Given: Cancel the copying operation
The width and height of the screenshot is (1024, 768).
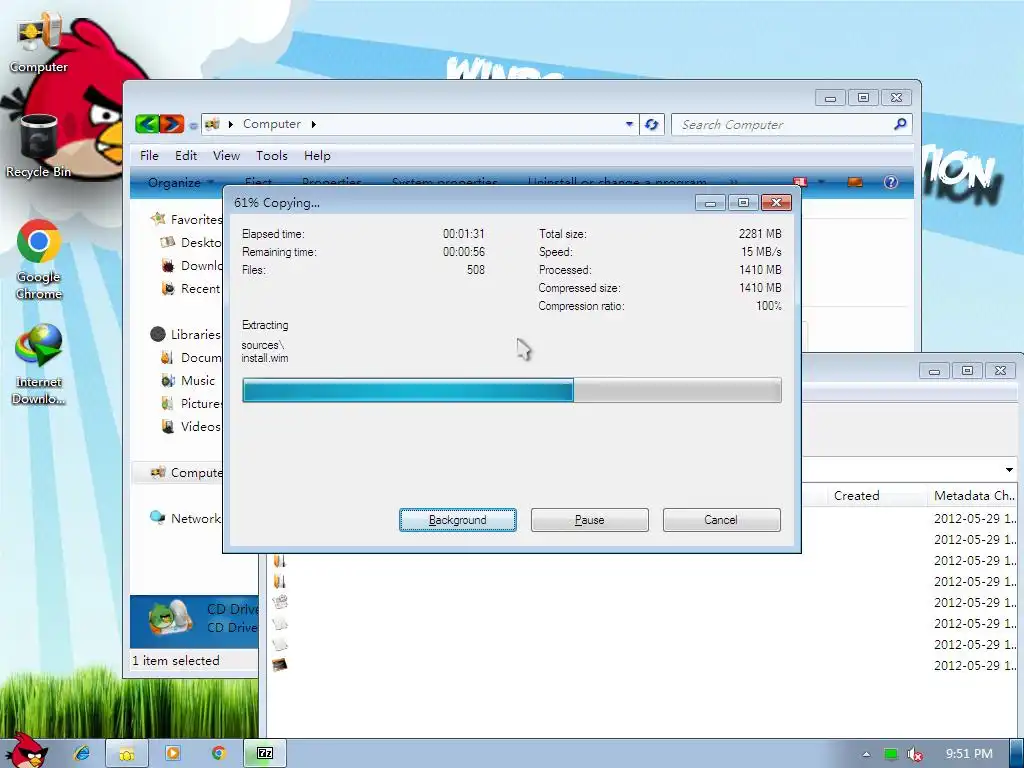Looking at the screenshot, I should tap(721, 520).
